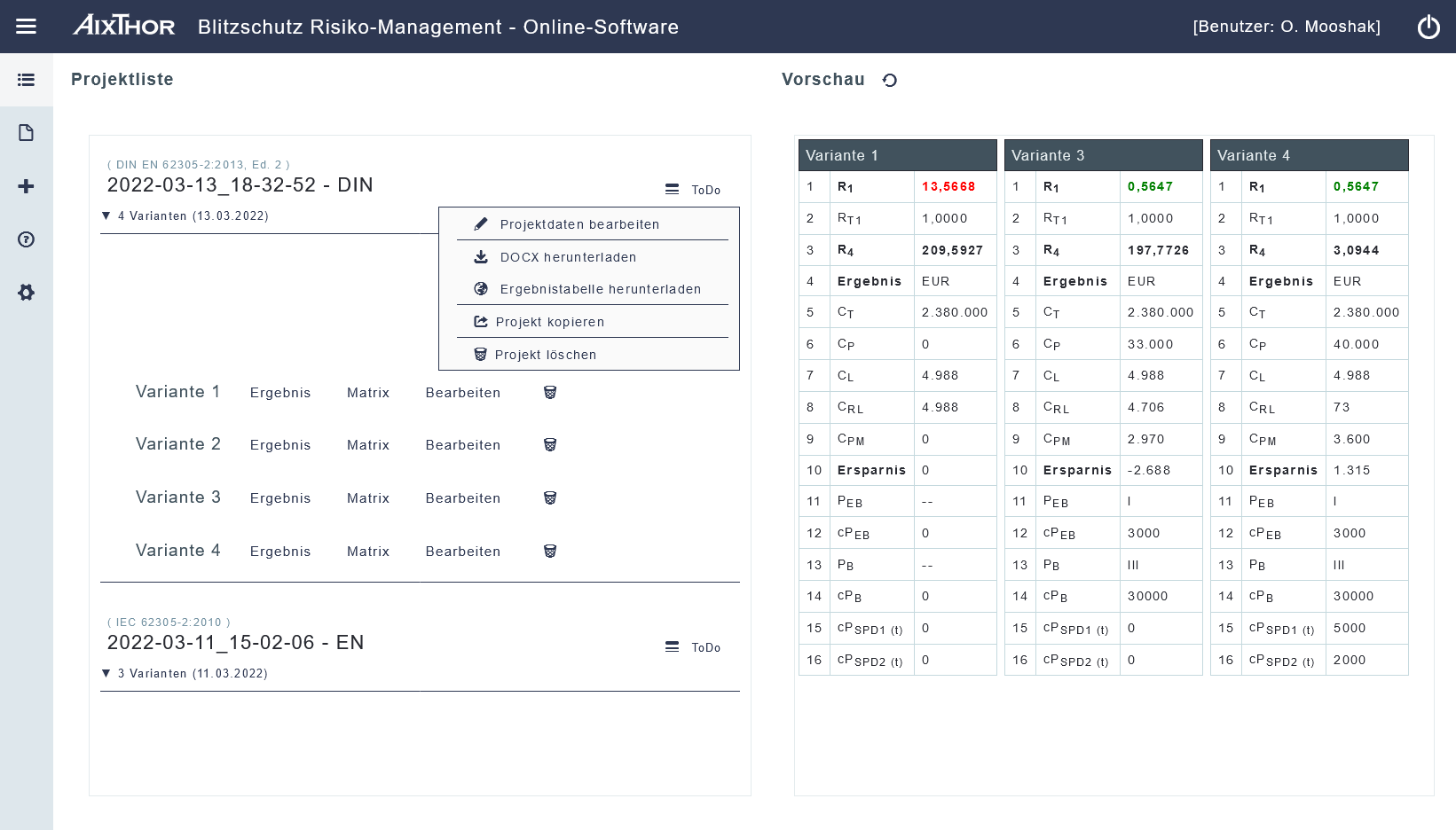Choose DOCX herunterladen from menu
Image resolution: width=1456 pixels, height=830 pixels.
click(x=567, y=257)
